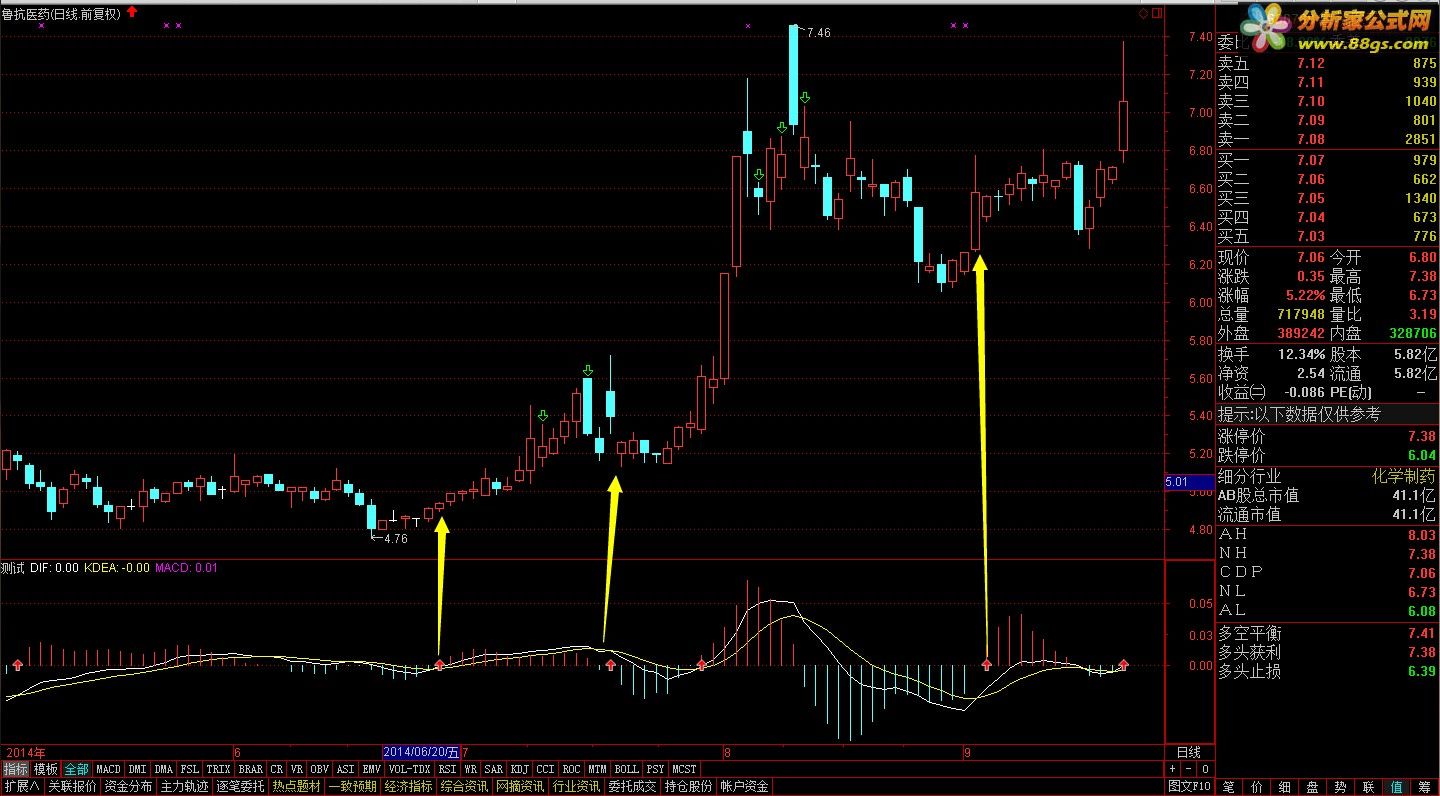Click the red square icon above the price scale
The height and width of the screenshot is (796, 1440).
click(x=1157, y=14)
